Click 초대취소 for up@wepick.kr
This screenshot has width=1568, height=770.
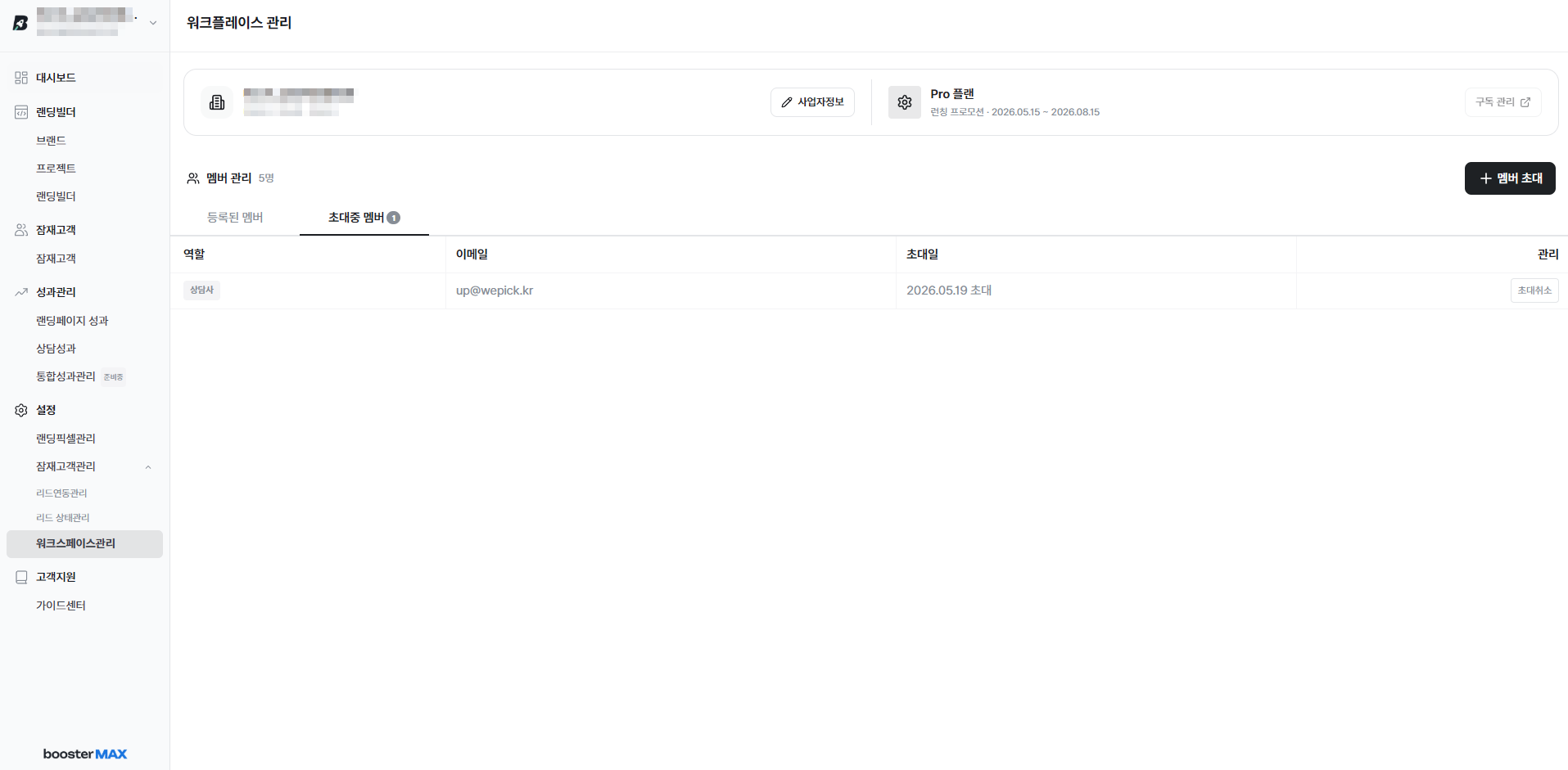[x=1534, y=290]
